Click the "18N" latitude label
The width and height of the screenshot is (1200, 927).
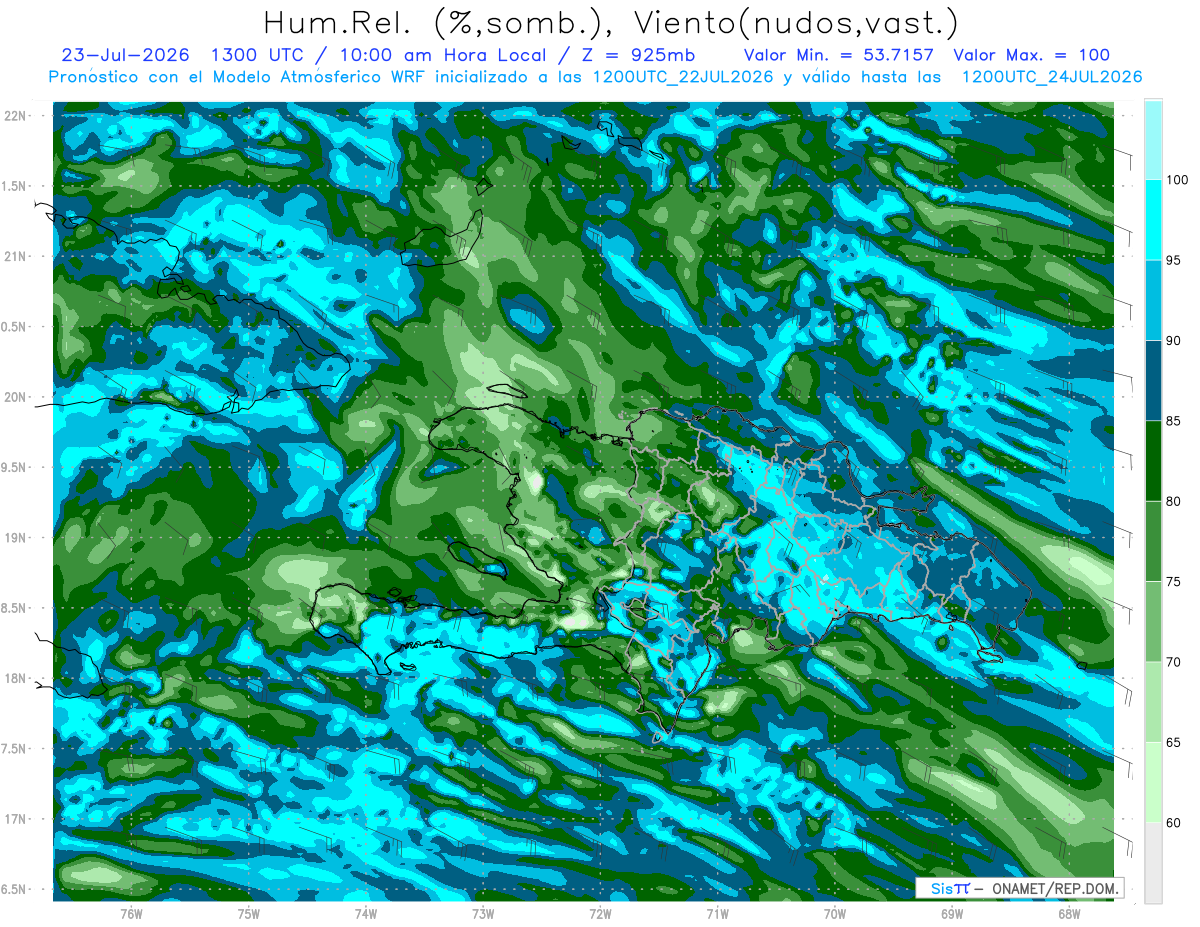(17, 678)
